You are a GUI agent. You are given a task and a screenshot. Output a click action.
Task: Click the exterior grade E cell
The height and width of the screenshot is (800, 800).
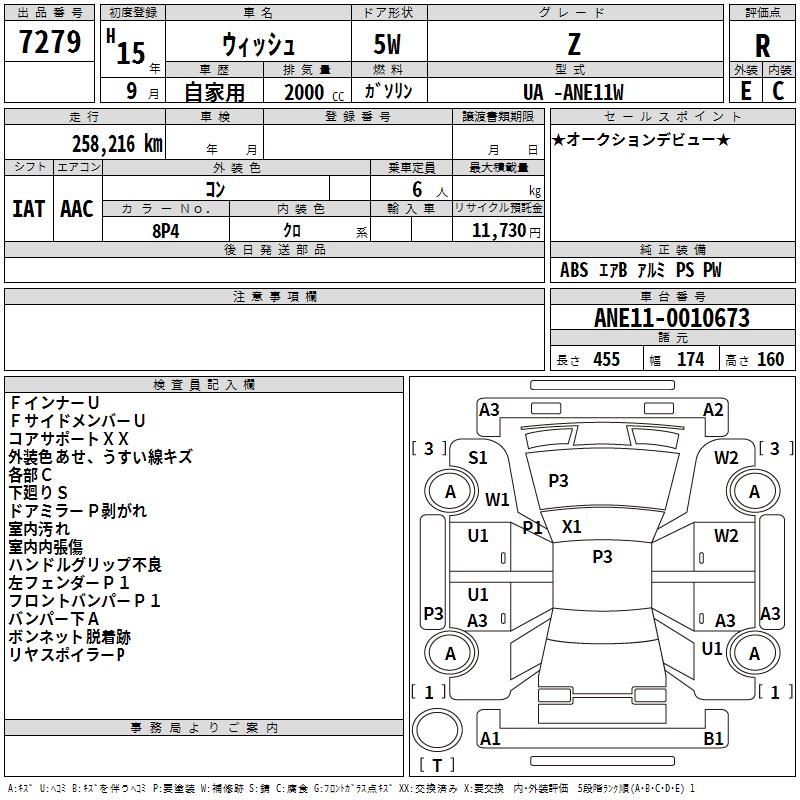[x=746, y=90]
